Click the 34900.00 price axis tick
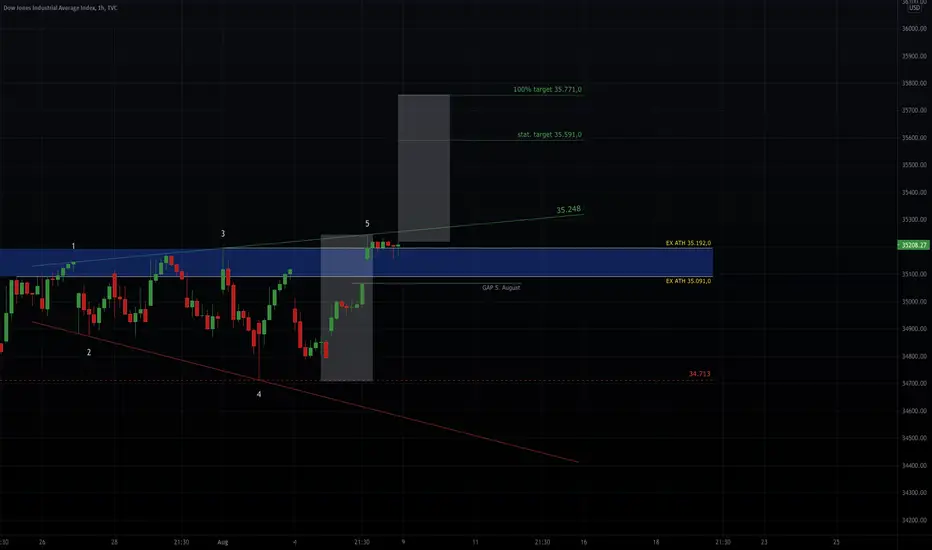This screenshot has height=550, width=932. [x=914, y=329]
